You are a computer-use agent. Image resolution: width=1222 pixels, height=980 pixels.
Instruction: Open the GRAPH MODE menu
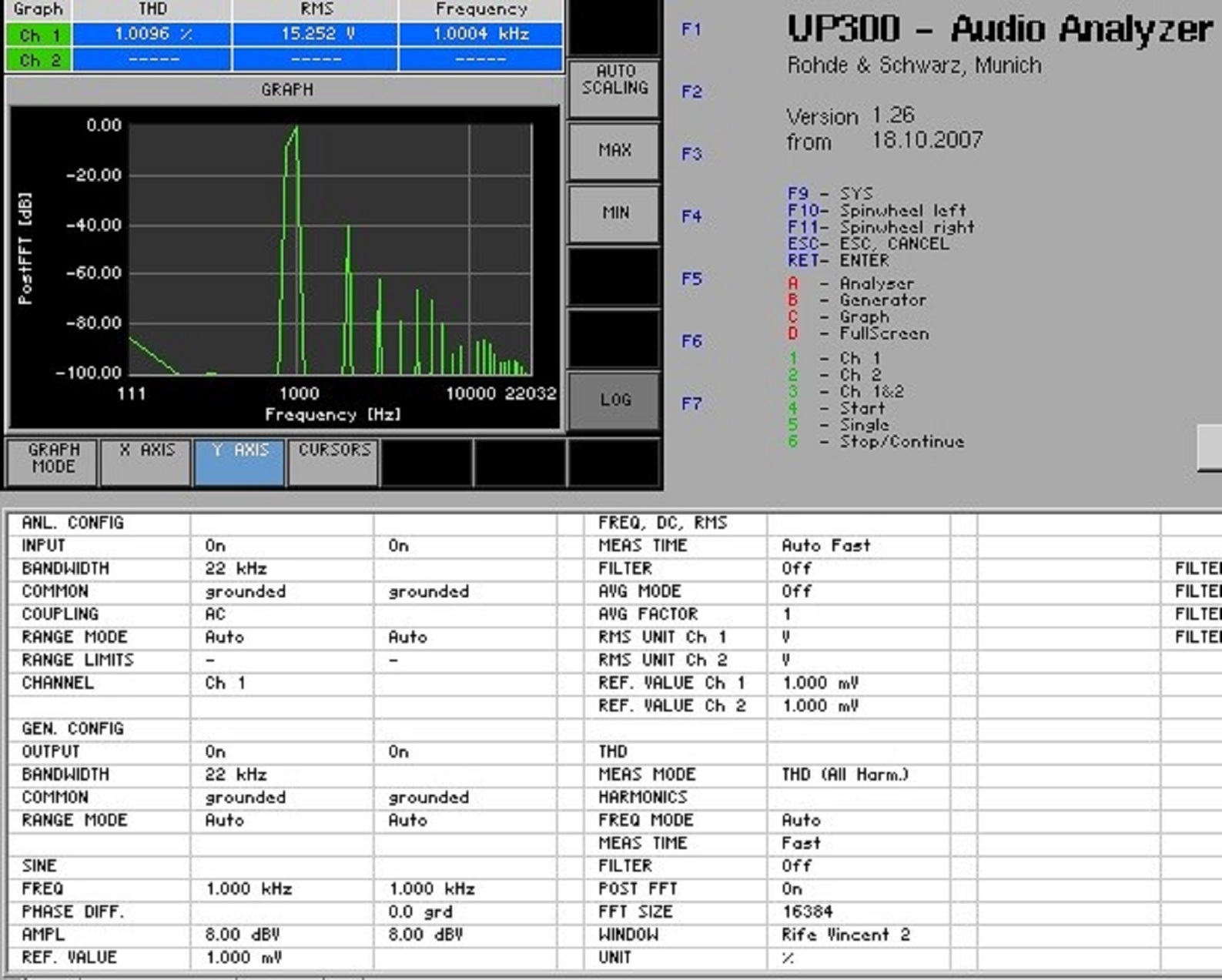click(52, 462)
